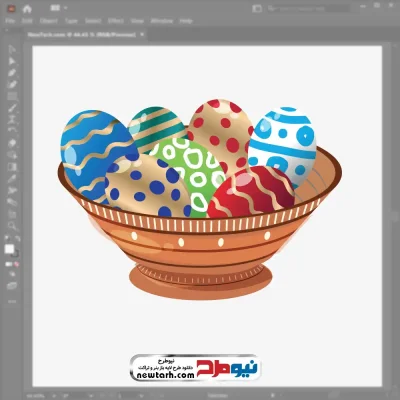400x400 pixels.
Task: Close the NewTarh.com document tab
Action: tap(142, 34)
